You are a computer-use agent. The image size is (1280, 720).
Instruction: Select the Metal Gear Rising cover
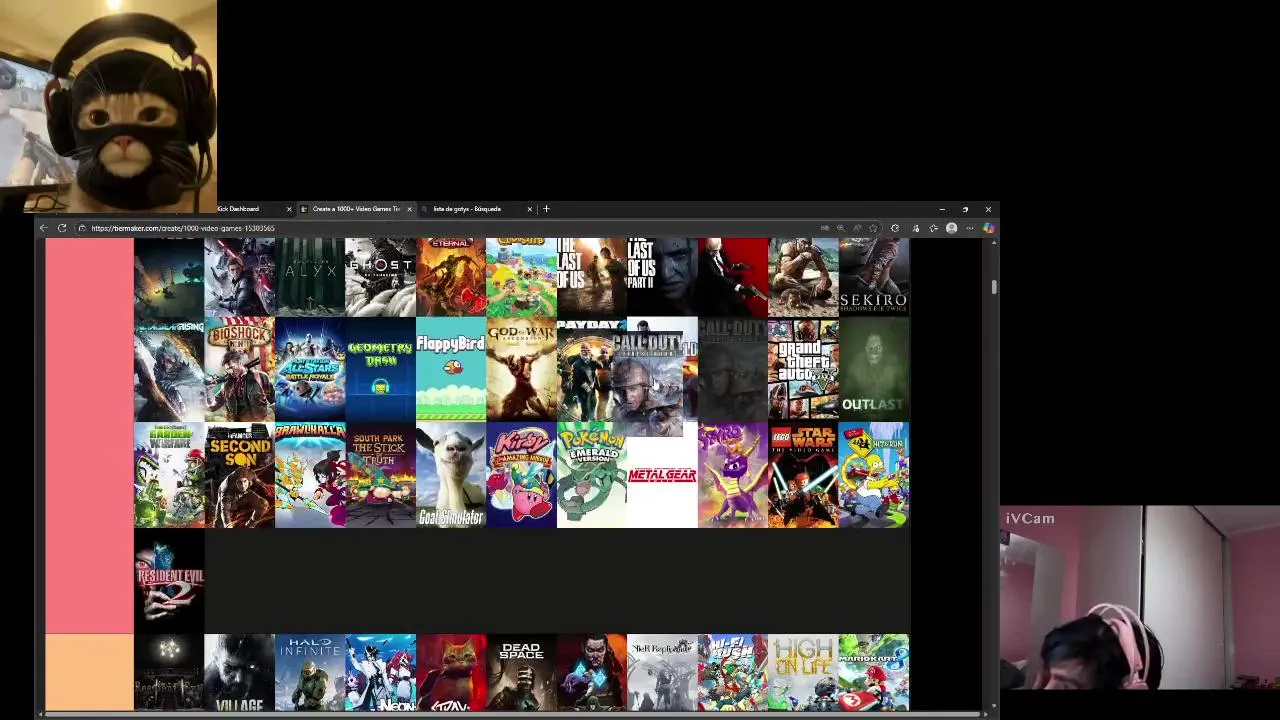tap(169, 369)
